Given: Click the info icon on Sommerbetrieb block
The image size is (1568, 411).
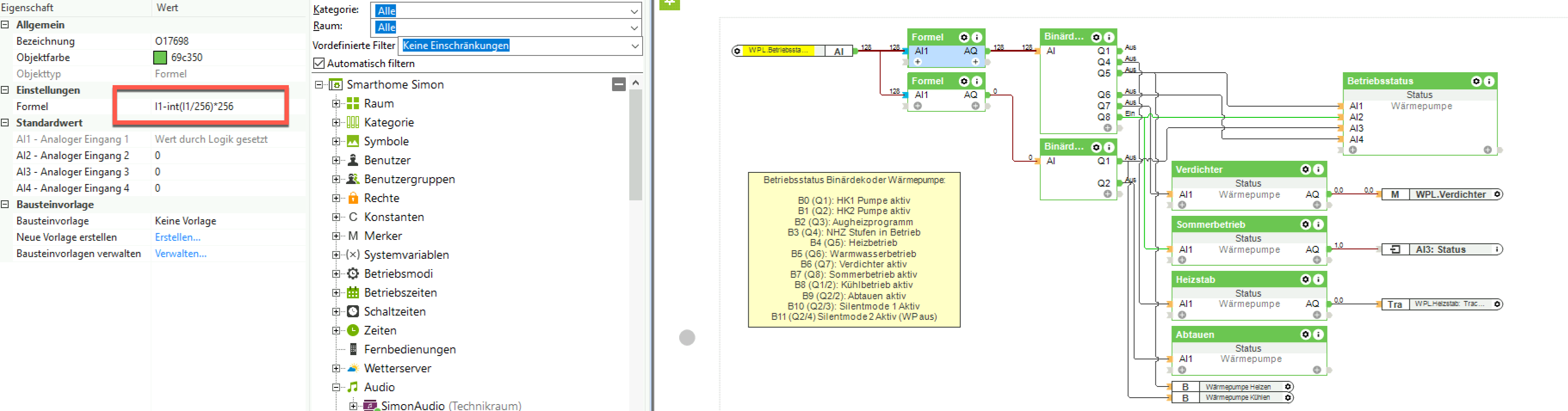Looking at the screenshot, I should point(1318,225).
